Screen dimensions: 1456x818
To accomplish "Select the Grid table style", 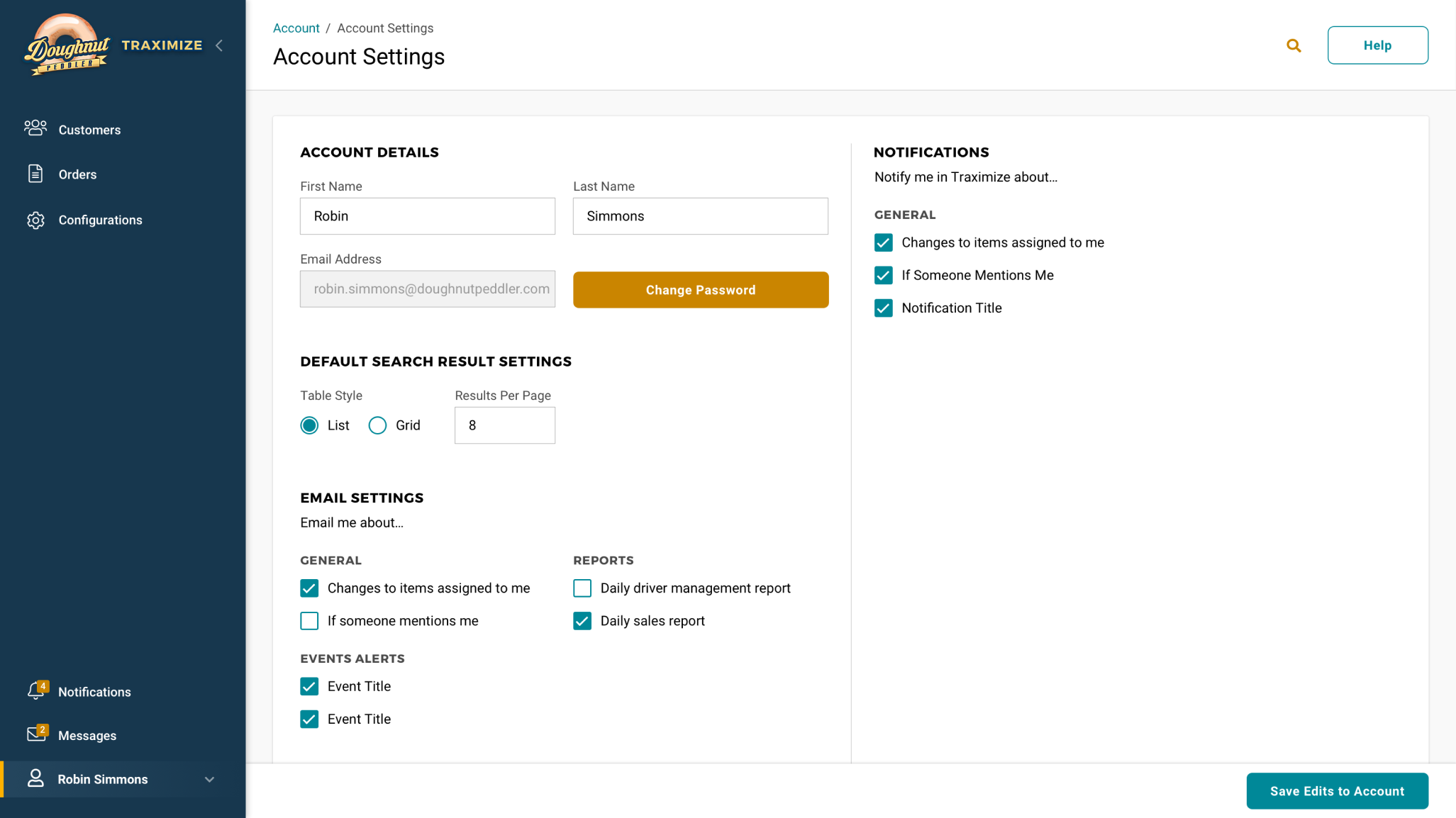I will click(x=377, y=425).
